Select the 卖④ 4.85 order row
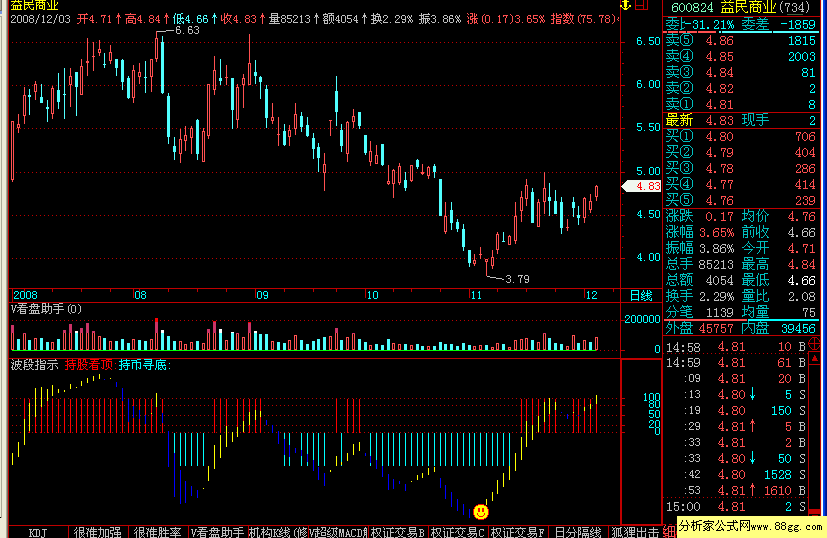827x538 pixels. [x=741, y=56]
